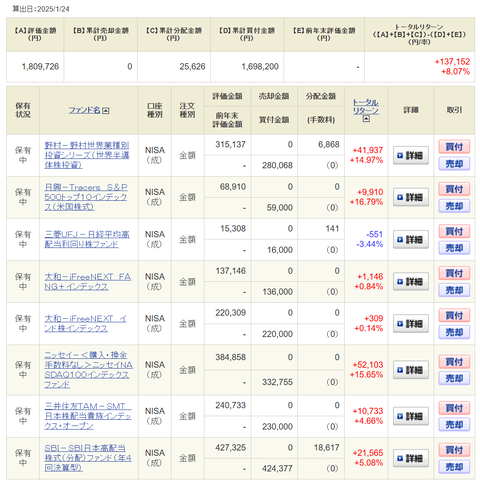Select cumulative distribution value 25,626
The width and height of the screenshot is (480, 487).
tap(192, 67)
